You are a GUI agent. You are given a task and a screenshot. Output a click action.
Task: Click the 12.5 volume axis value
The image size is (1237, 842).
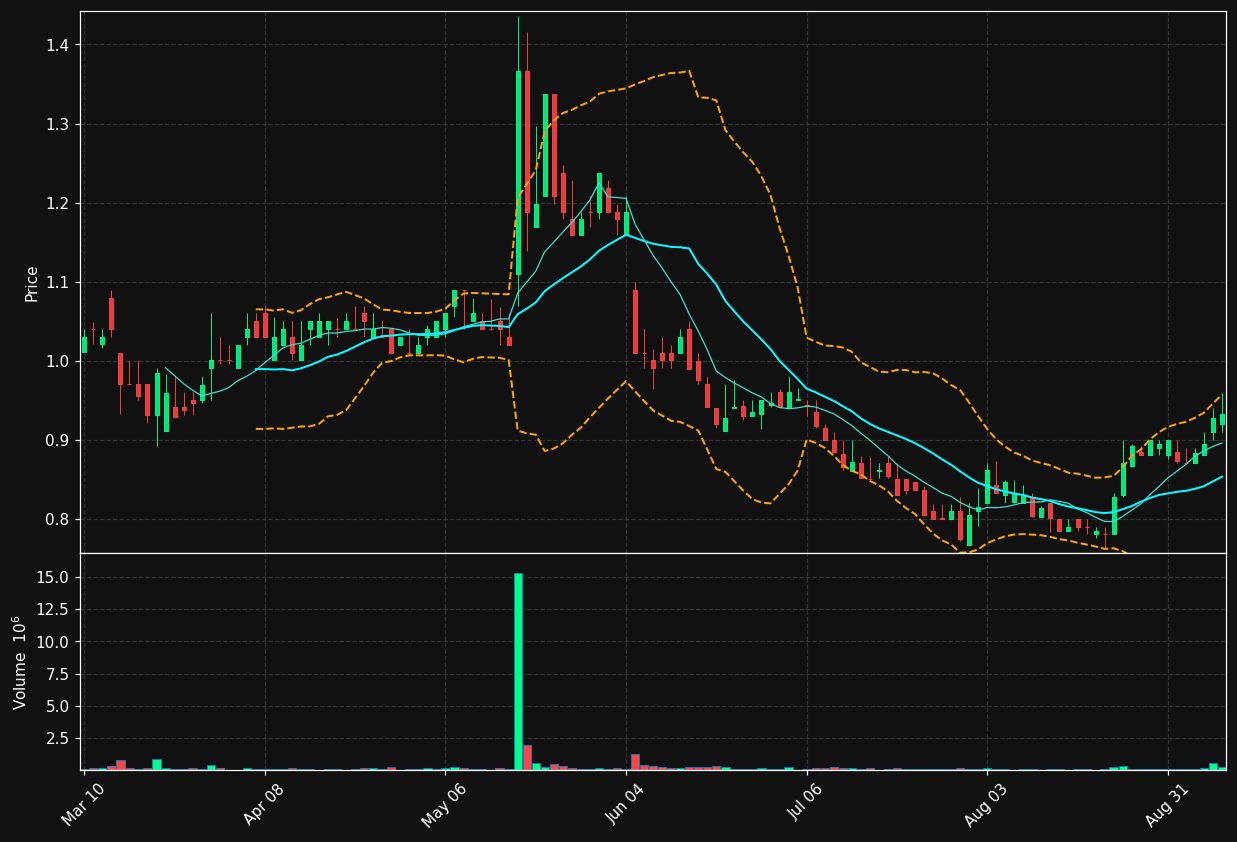coord(53,609)
